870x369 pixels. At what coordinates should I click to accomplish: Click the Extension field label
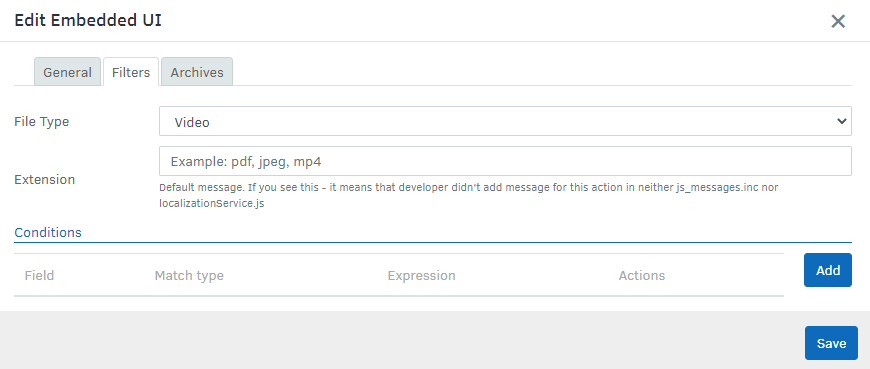[x=44, y=179]
